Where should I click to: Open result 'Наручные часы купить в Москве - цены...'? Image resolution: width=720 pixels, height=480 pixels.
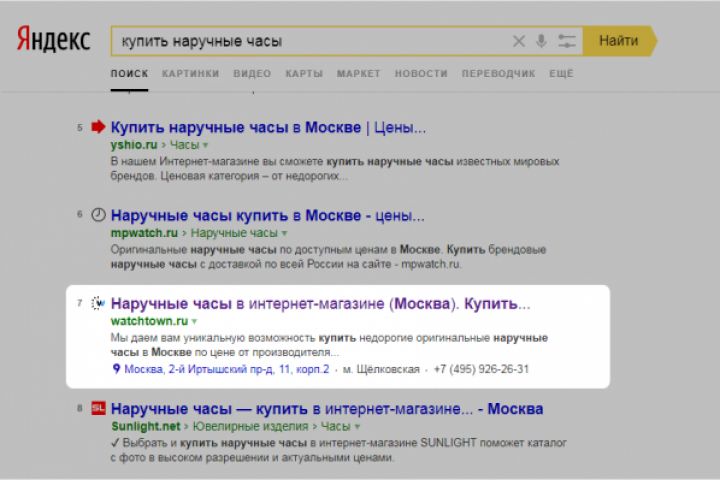(x=268, y=215)
